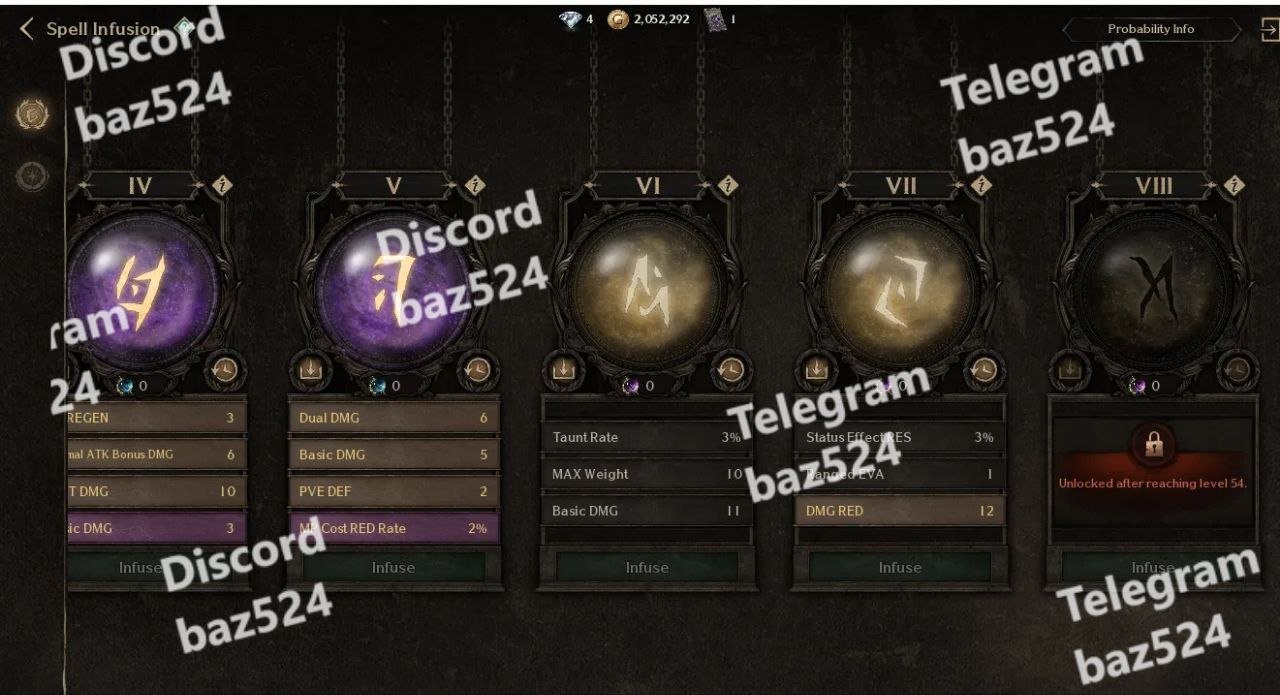Viewport: 1280px width, 695px height.
Task: Open info icon beside slot V
Action: pyautogui.click(x=475, y=185)
